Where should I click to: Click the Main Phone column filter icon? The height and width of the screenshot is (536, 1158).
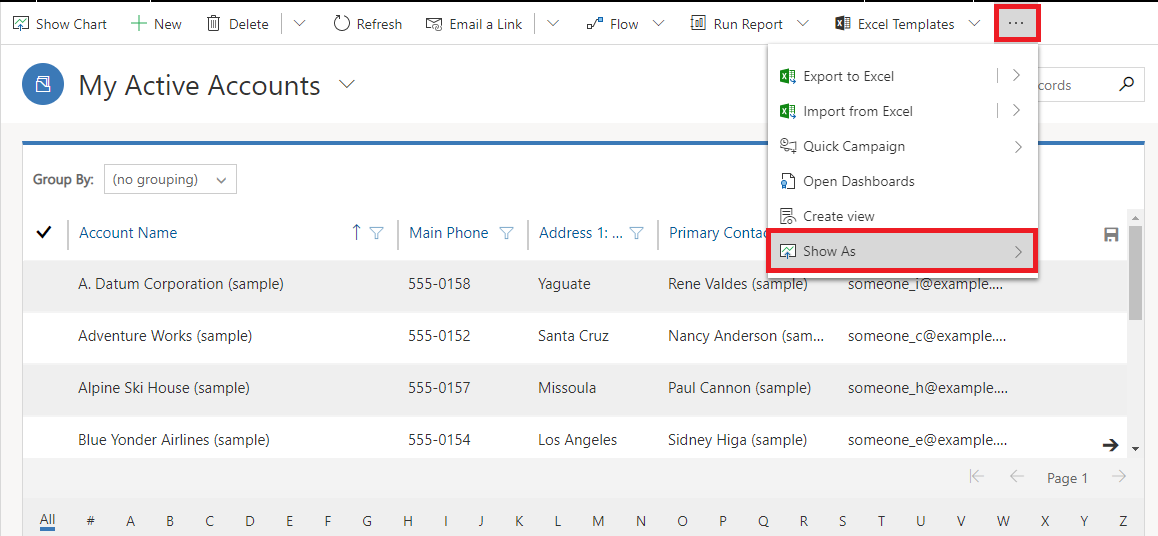pyautogui.click(x=507, y=233)
